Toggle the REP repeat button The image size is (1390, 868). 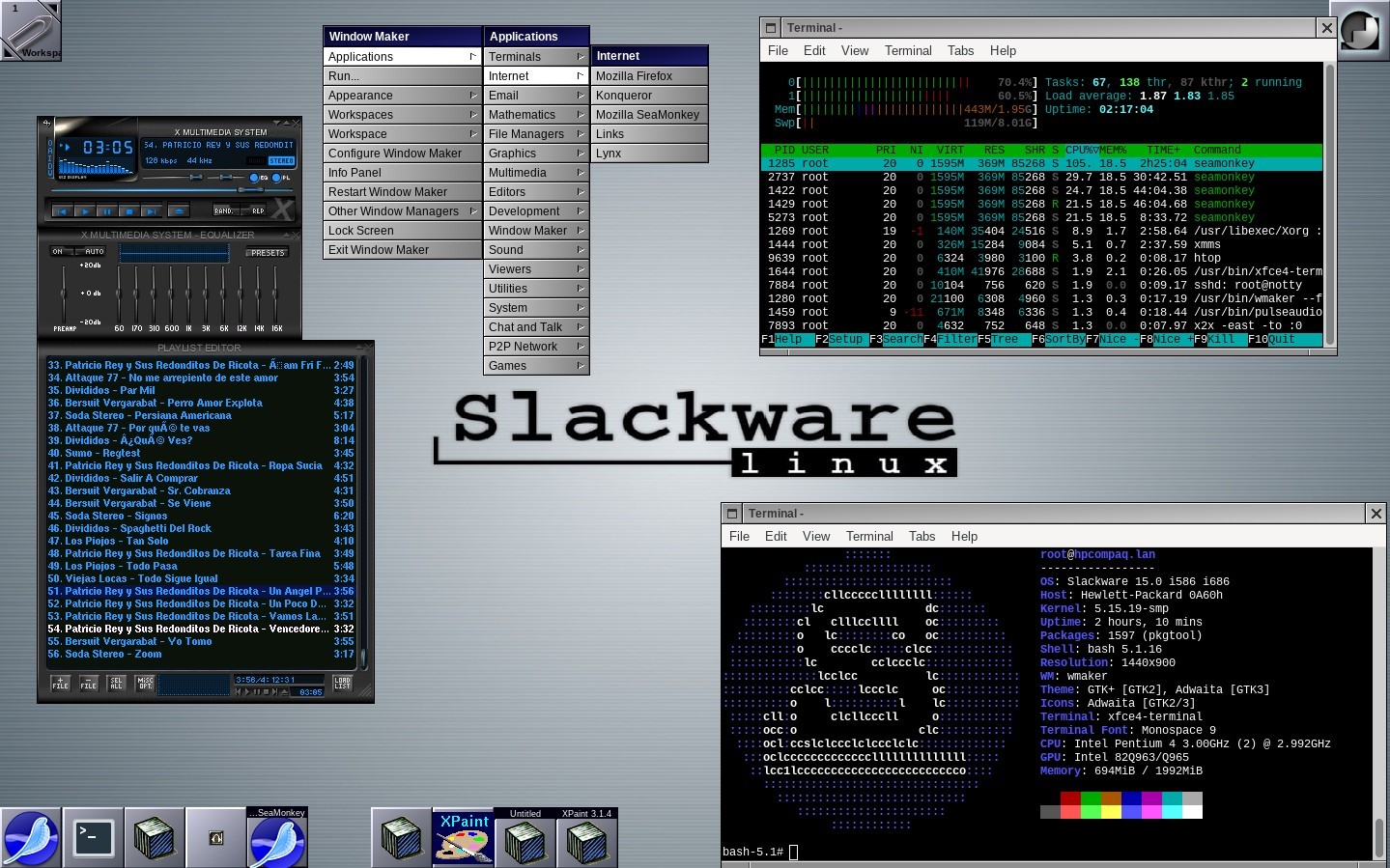click(x=257, y=210)
